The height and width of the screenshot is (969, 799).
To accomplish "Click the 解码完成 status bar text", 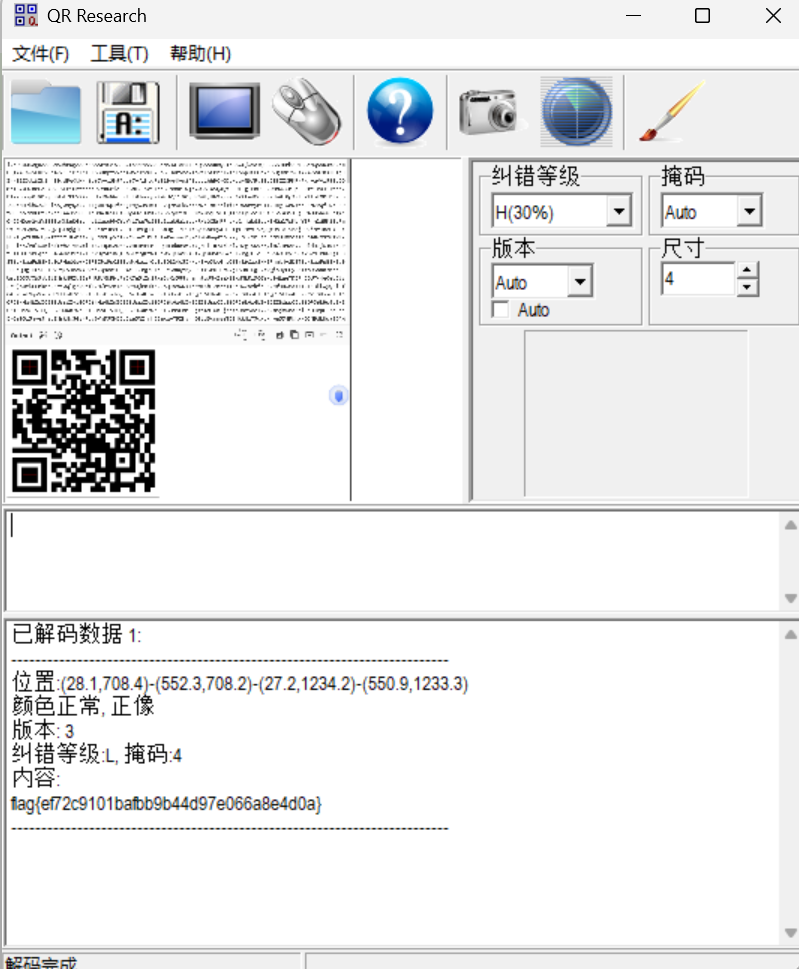I will tap(41, 963).
